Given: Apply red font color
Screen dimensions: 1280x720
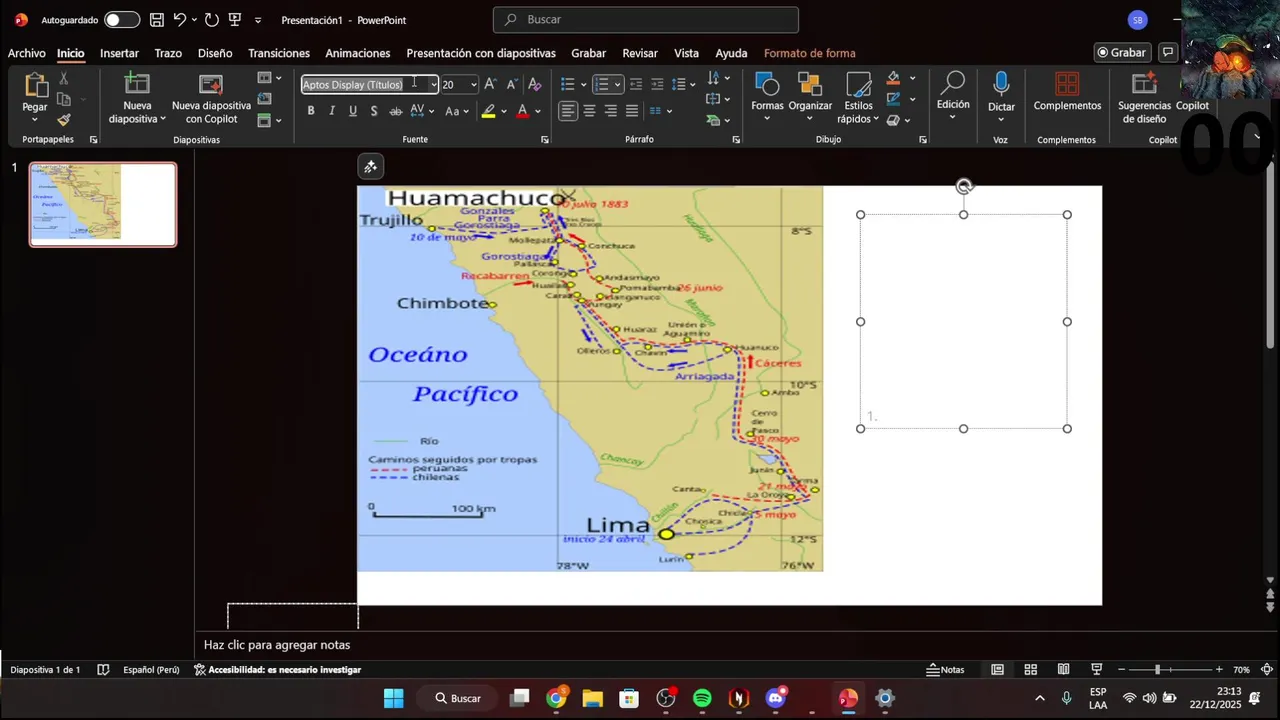Looking at the screenshot, I should pyautogui.click(x=522, y=111).
